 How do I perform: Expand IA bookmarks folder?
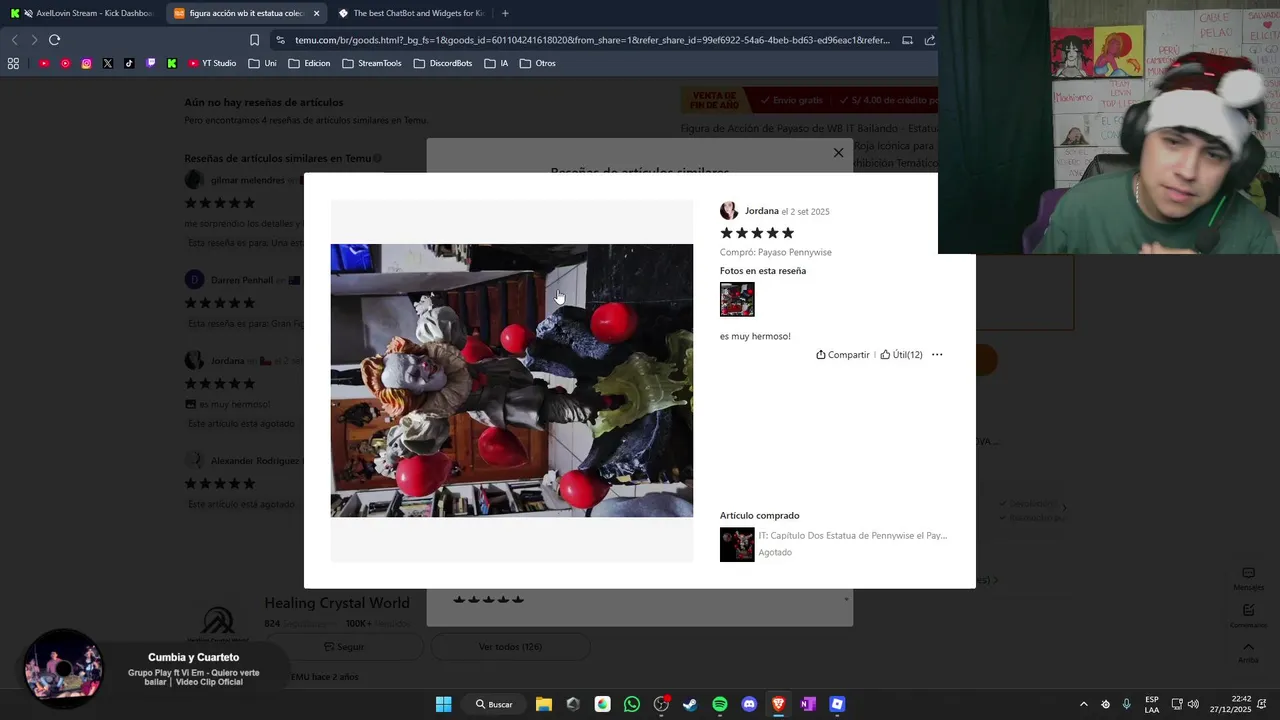pos(496,63)
